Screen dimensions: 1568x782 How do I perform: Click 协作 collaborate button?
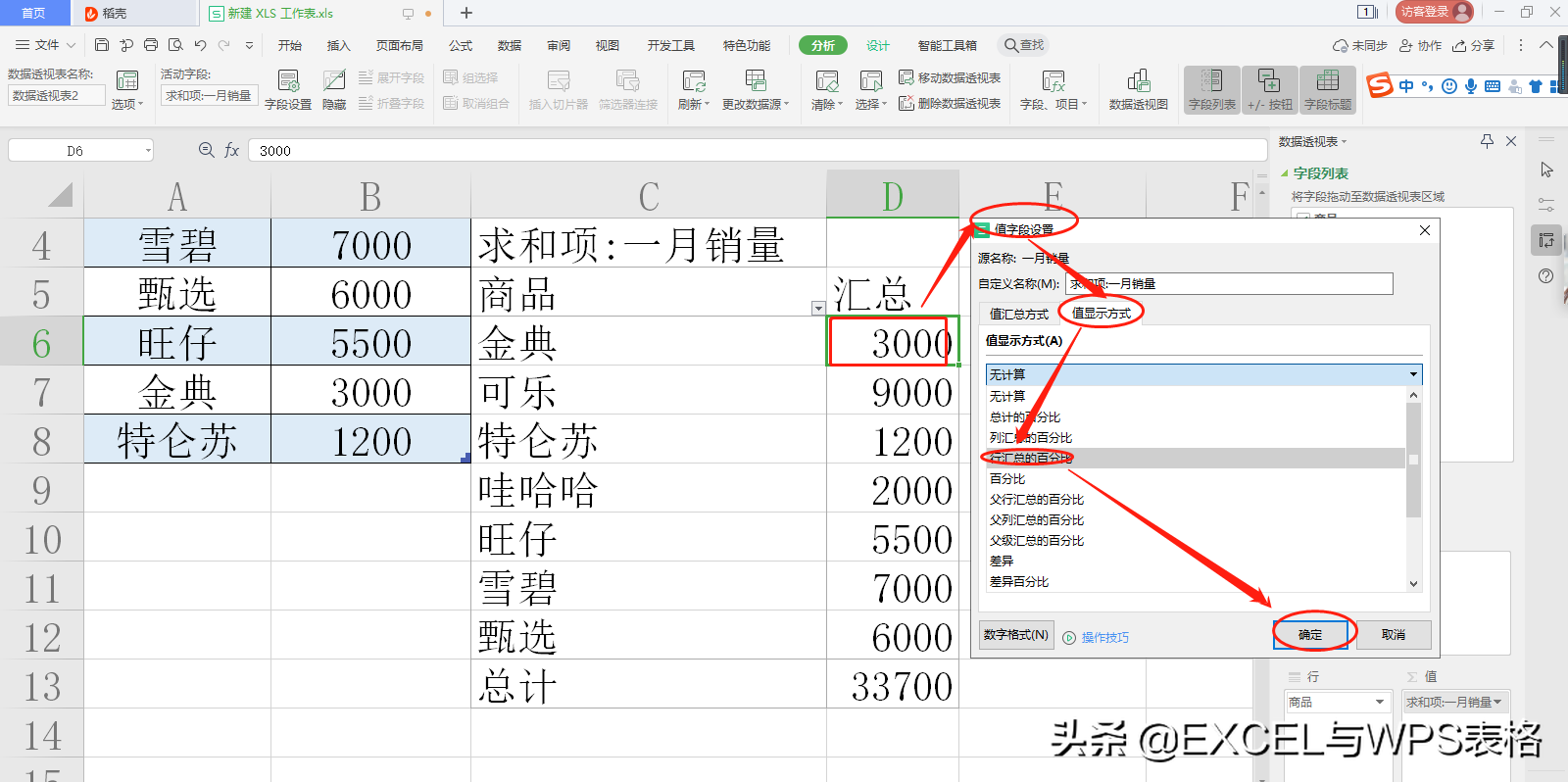click(1421, 45)
